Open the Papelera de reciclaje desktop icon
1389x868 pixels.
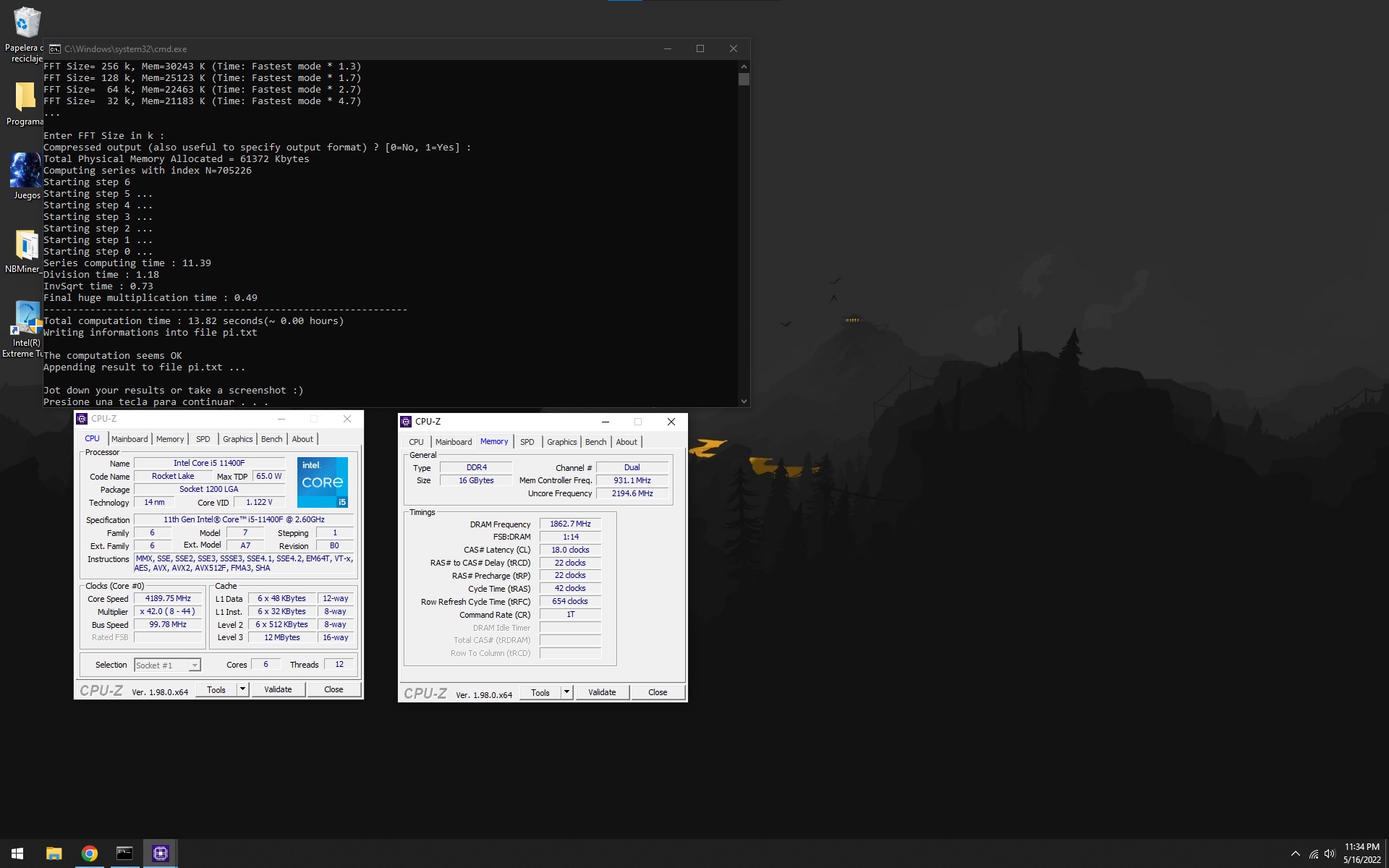click(26, 35)
